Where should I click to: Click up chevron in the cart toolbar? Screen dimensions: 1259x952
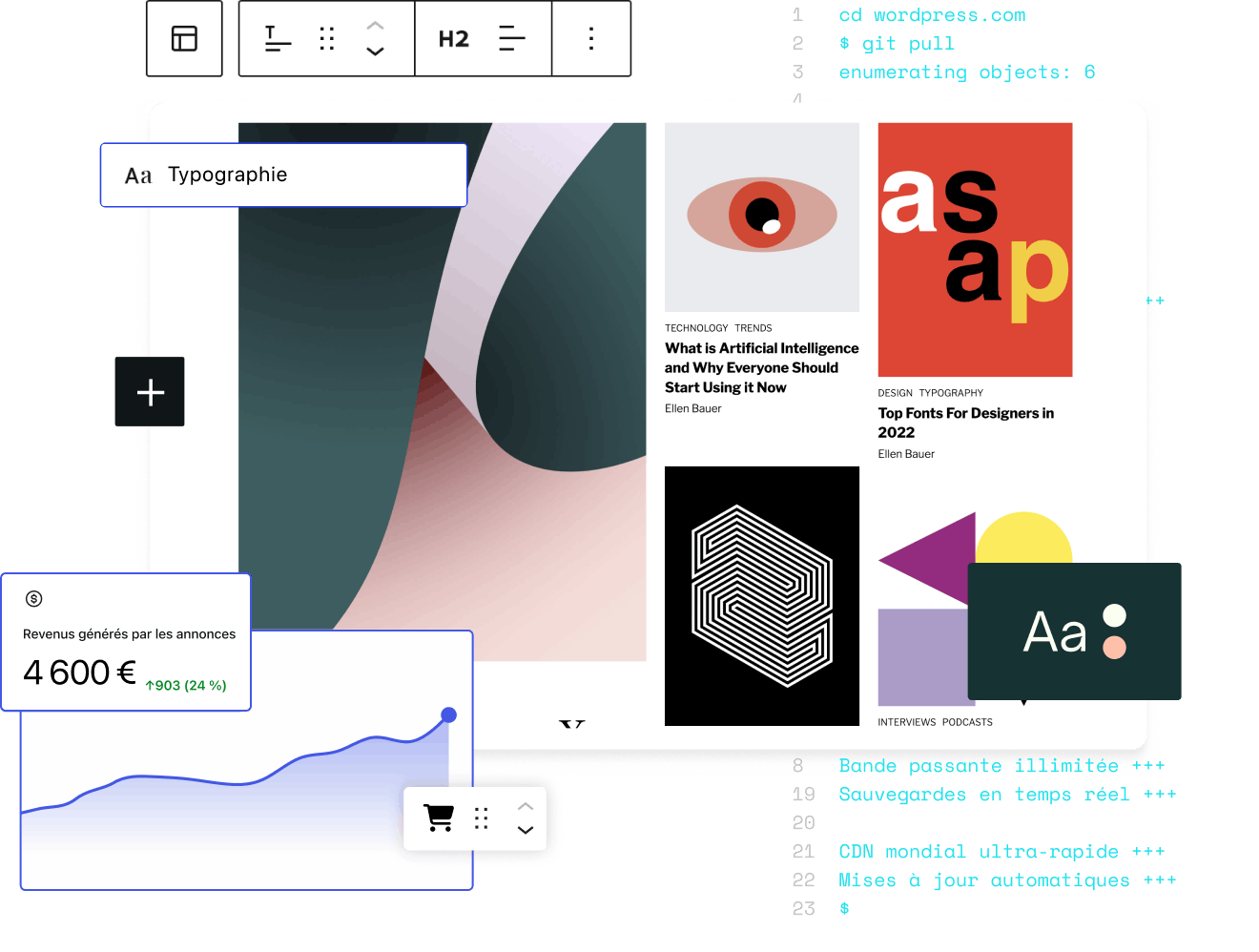pyautogui.click(x=525, y=806)
